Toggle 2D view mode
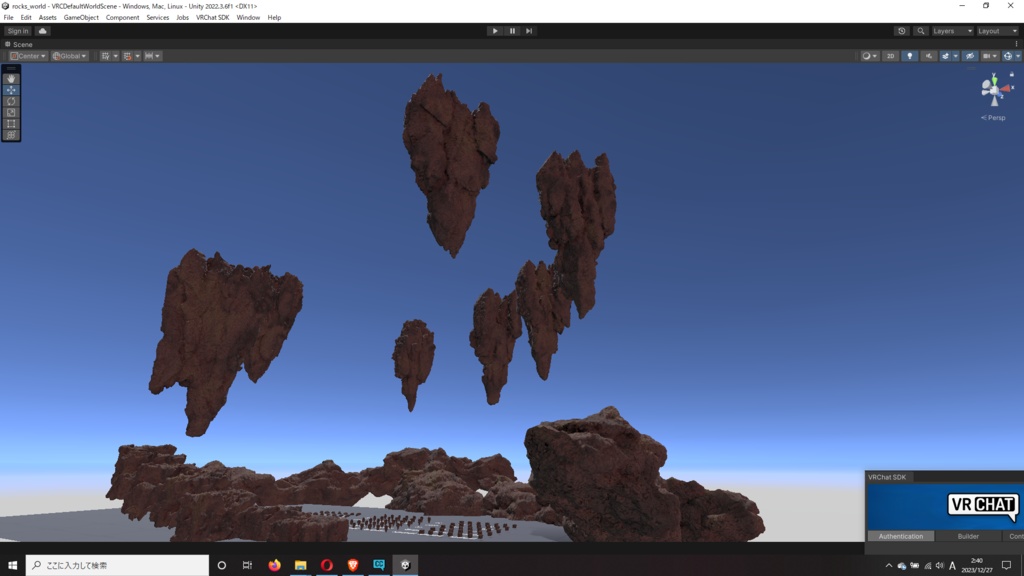The image size is (1024, 576). point(890,56)
